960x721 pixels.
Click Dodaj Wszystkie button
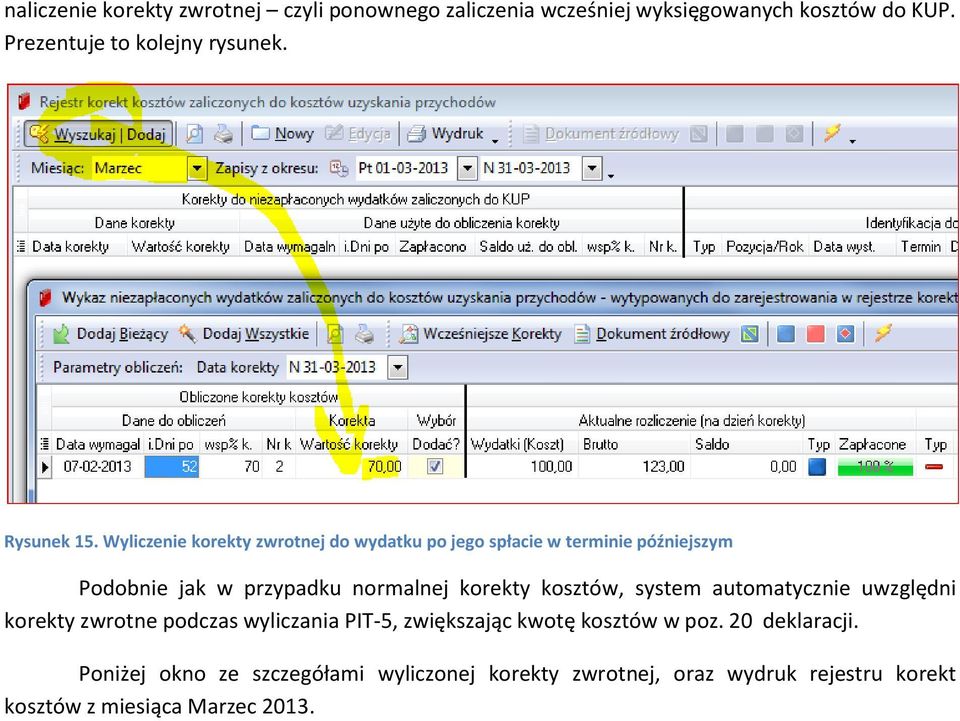pos(244,334)
